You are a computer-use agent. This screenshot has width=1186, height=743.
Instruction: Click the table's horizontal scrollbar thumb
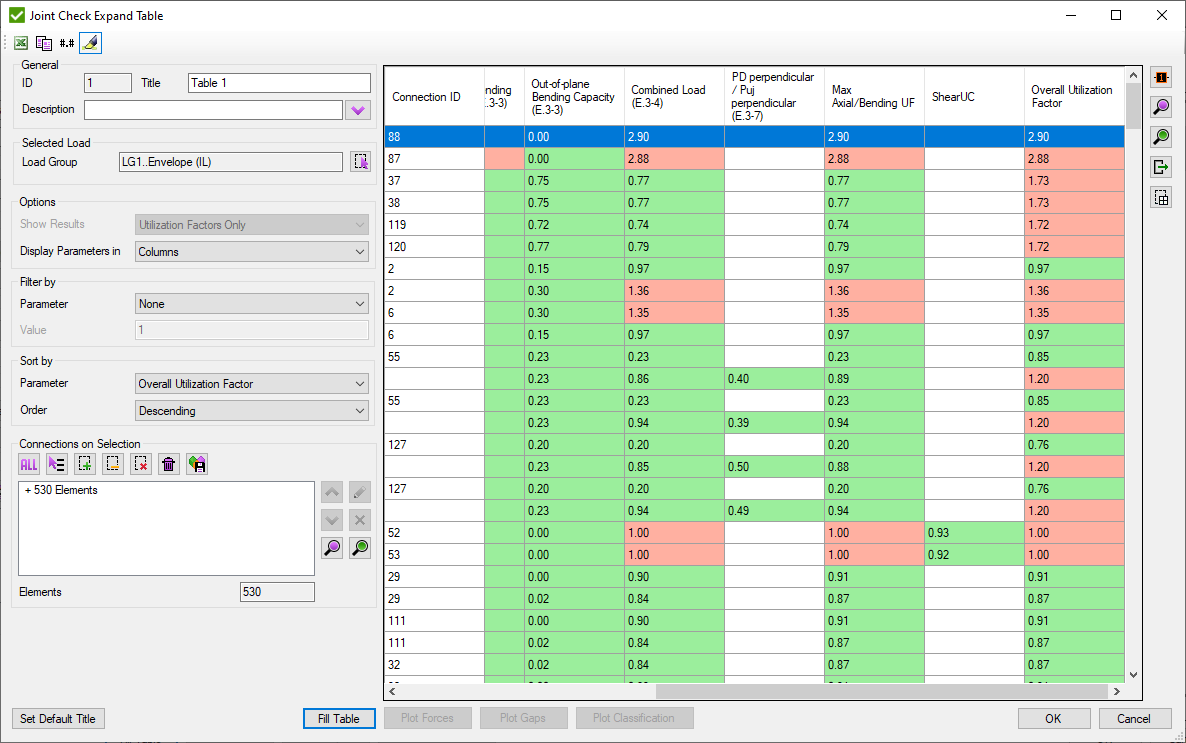(x=881, y=691)
